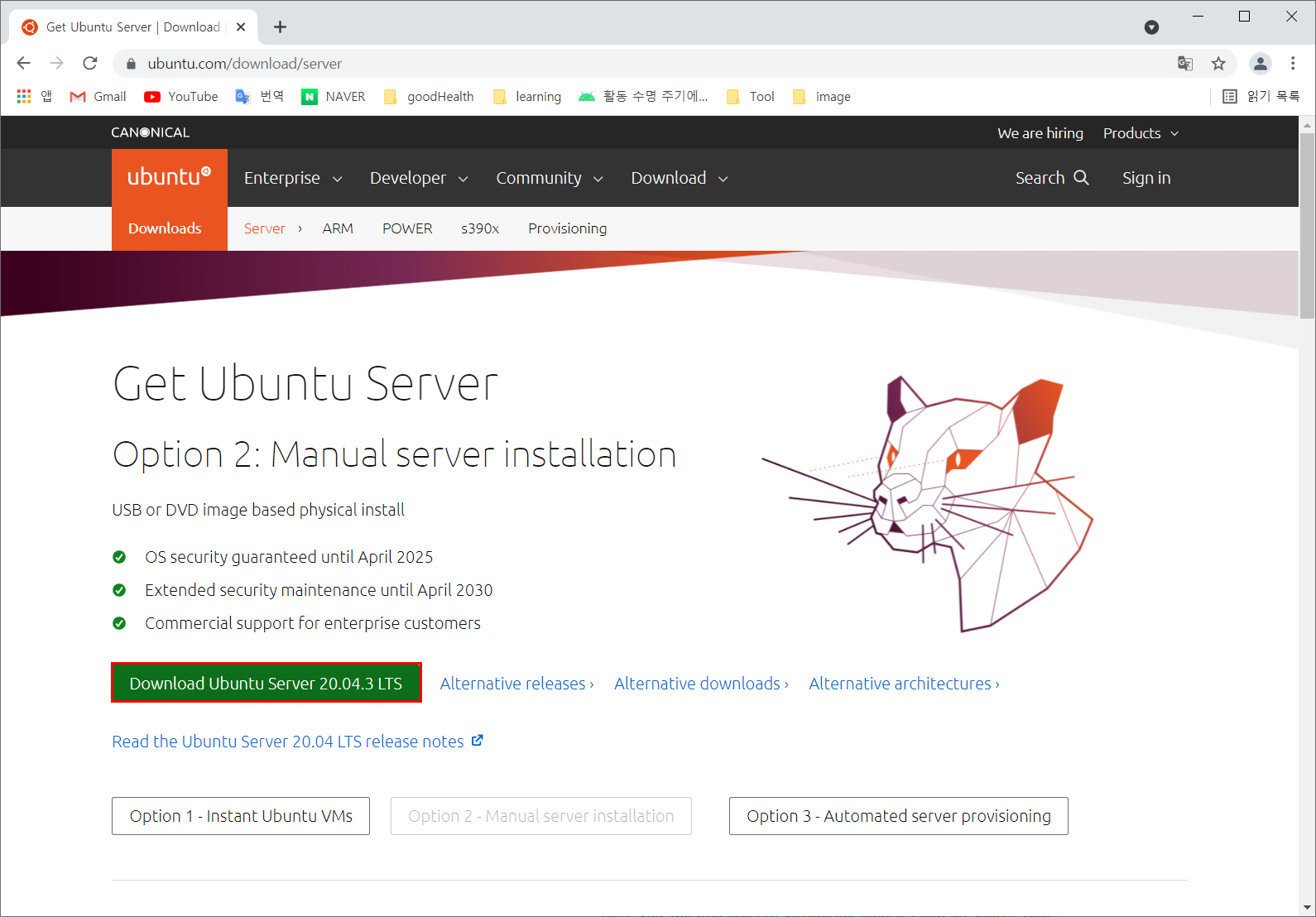Click the Ubuntu cat mascot illustration
Screen dimensions: 1316x917
tap(928, 504)
